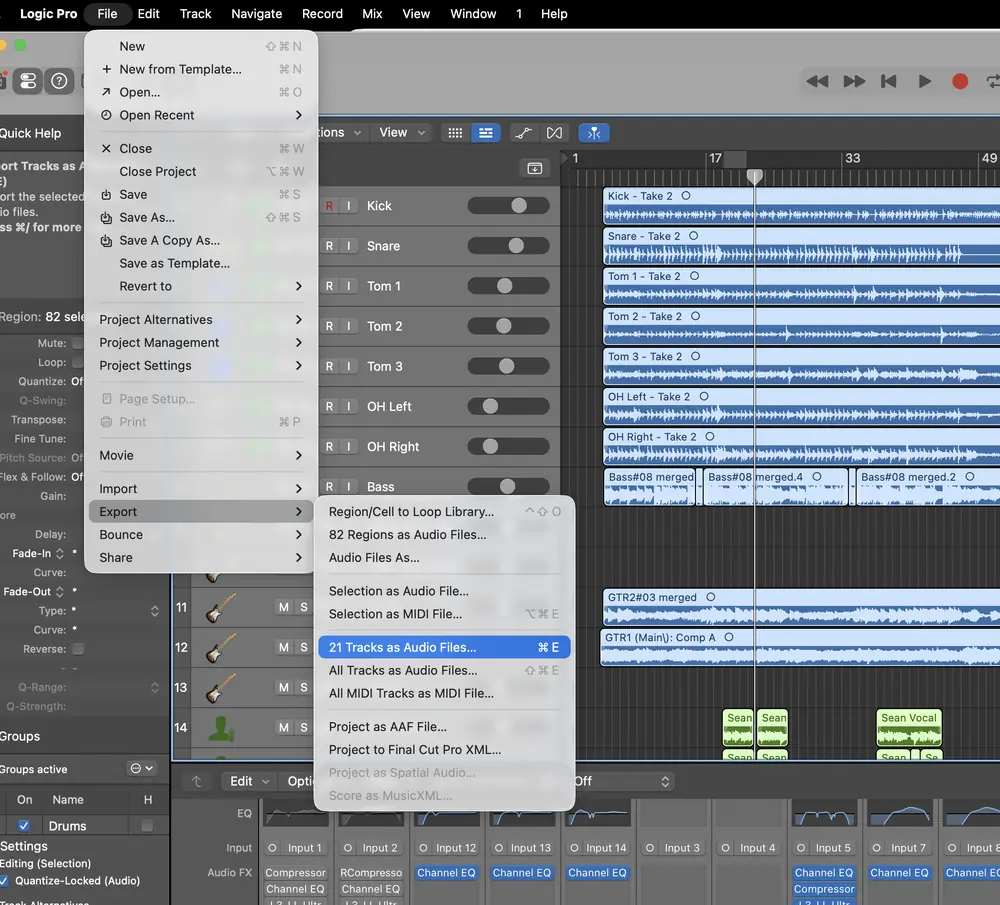Toggle Quantize-Locked (Audio) checkbox
1000x905 pixels.
point(4,881)
